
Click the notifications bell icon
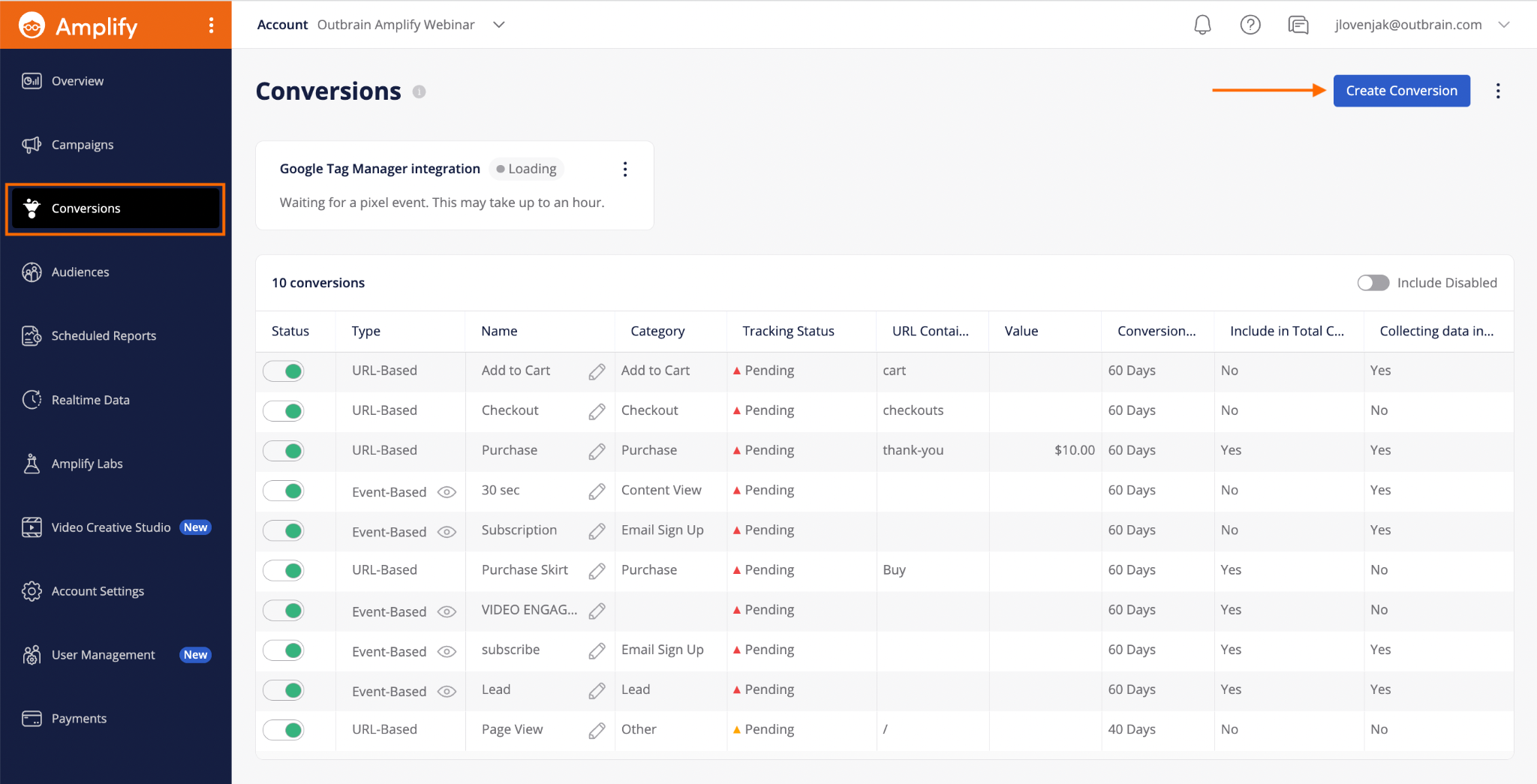(1202, 25)
